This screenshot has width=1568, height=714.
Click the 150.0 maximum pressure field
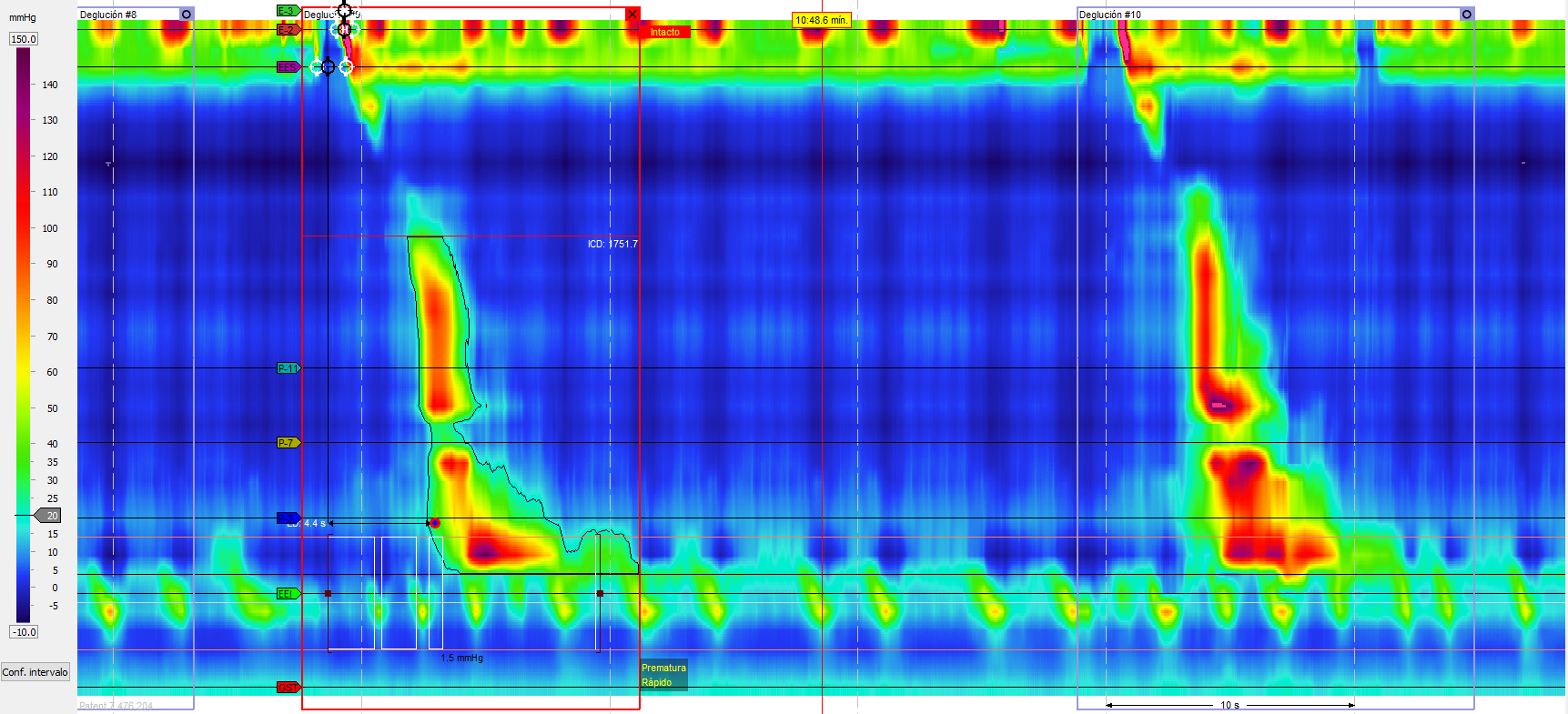click(24, 39)
